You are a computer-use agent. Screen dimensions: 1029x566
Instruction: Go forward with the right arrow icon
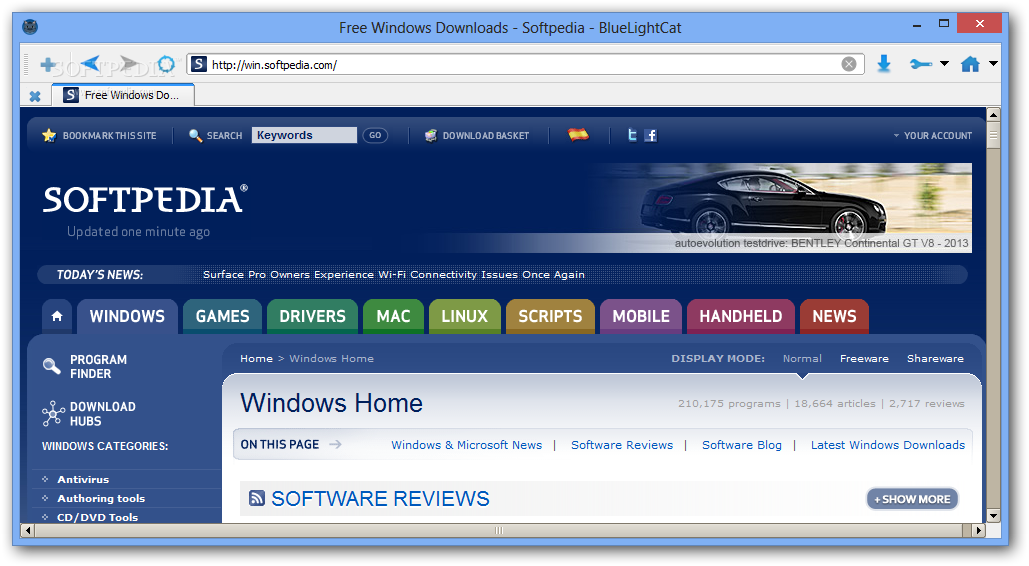129,64
